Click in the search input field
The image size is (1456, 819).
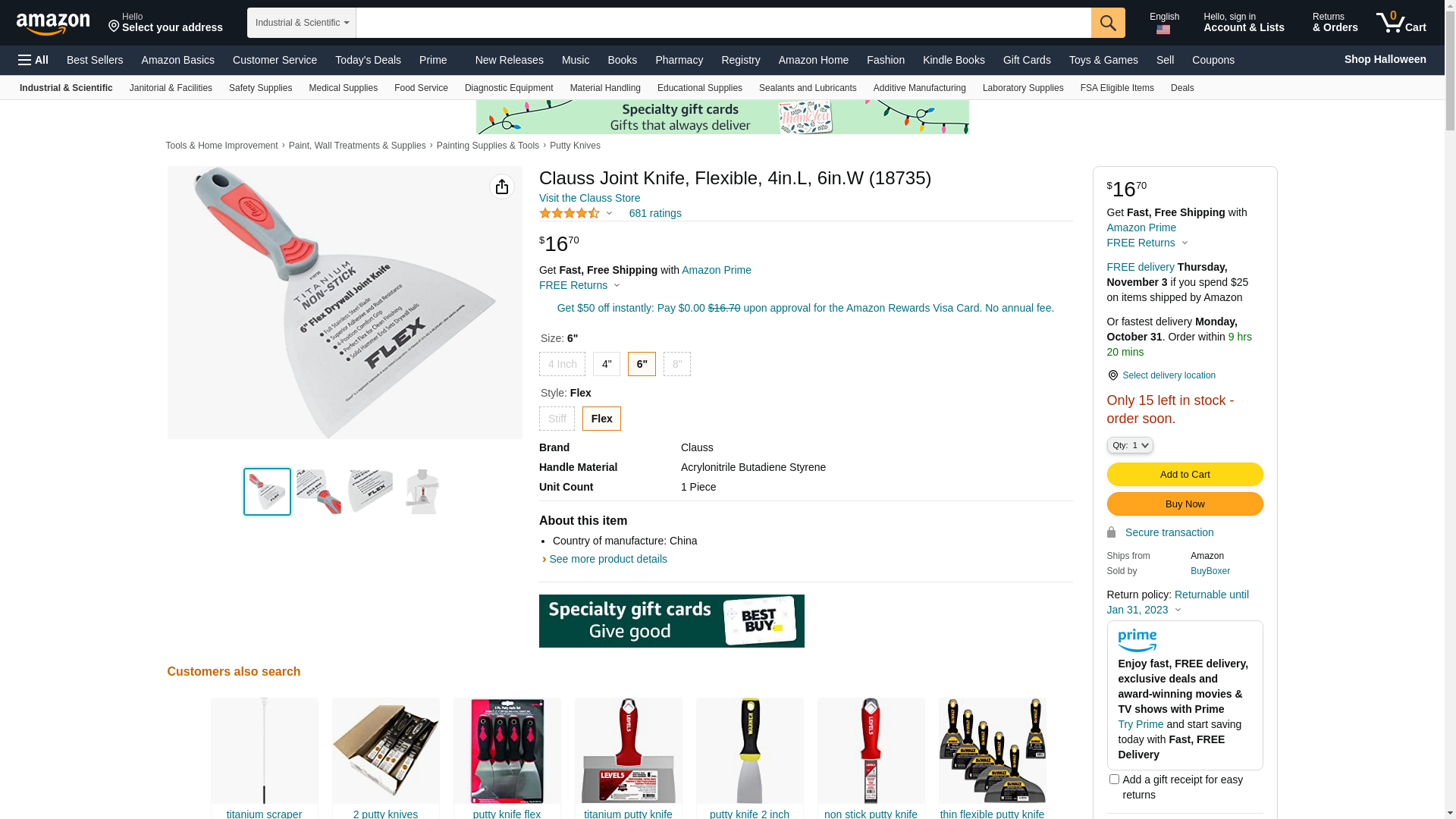pos(723,23)
